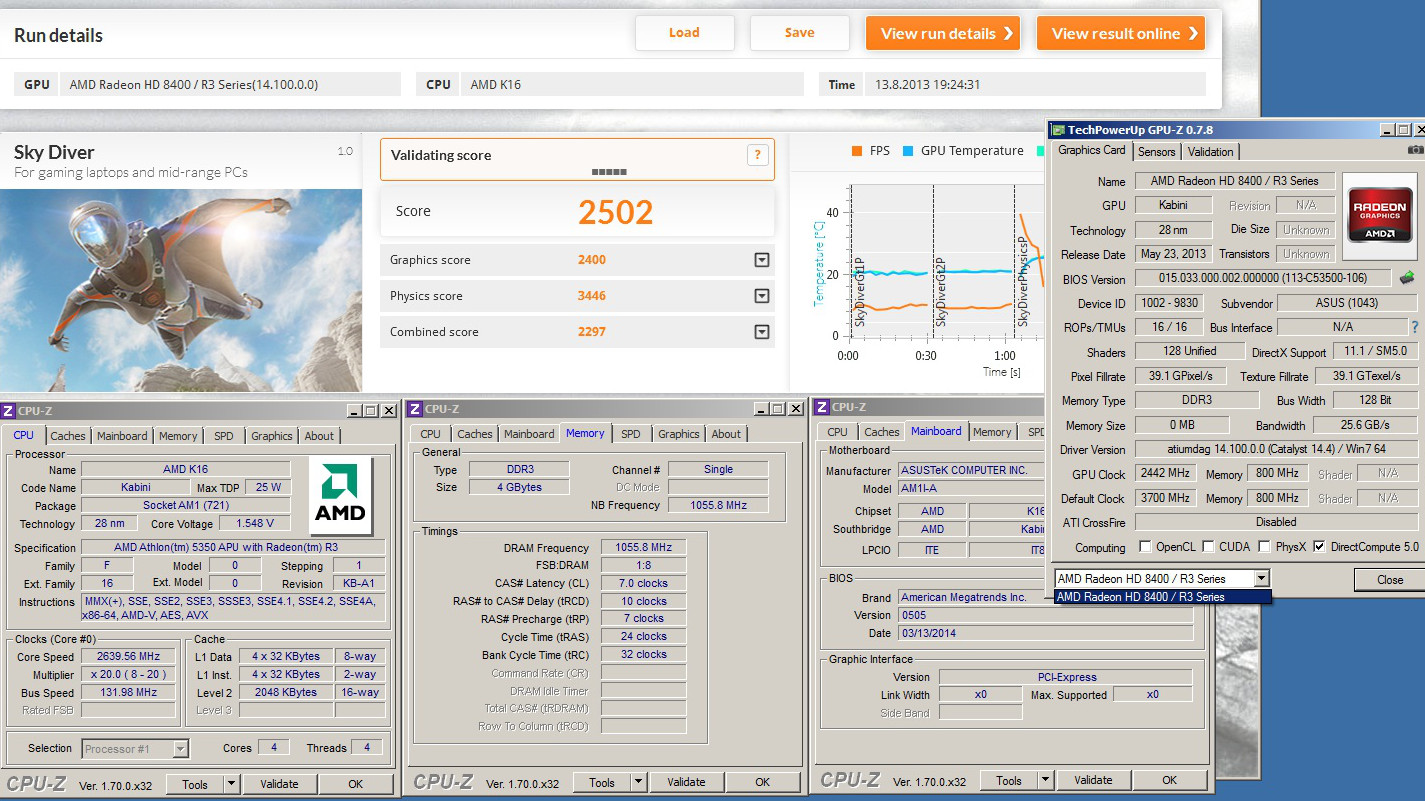The image size is (1425, 801).
Task: Click the BIOS Version field in GPU-Z
Action: coord(1264,279)
